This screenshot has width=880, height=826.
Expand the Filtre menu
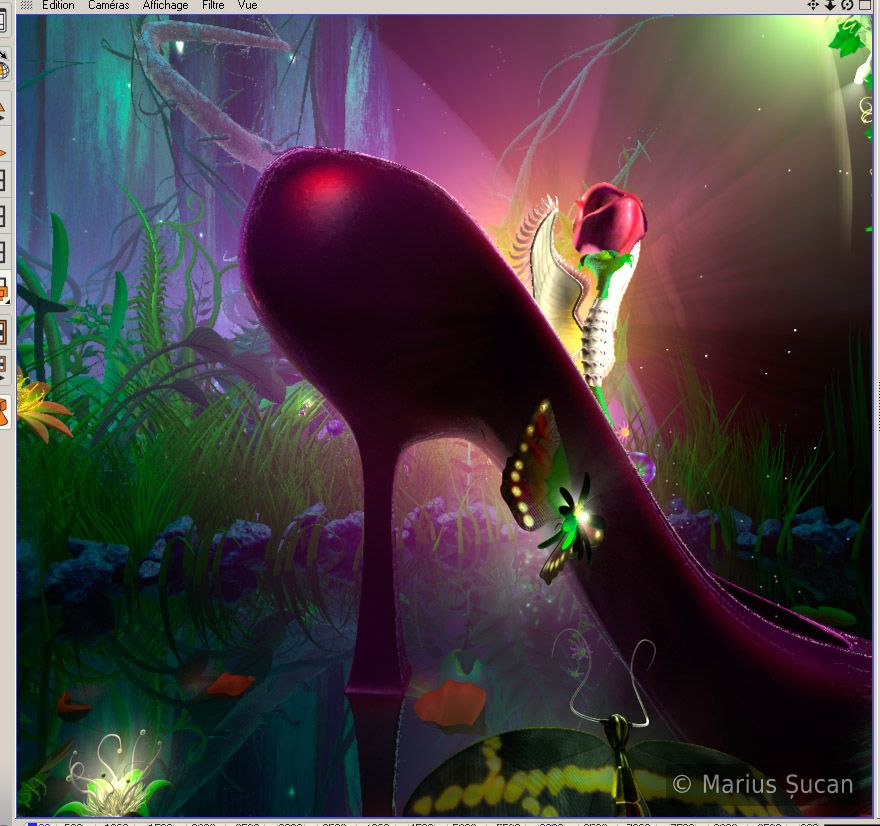(x=213, y=5)
